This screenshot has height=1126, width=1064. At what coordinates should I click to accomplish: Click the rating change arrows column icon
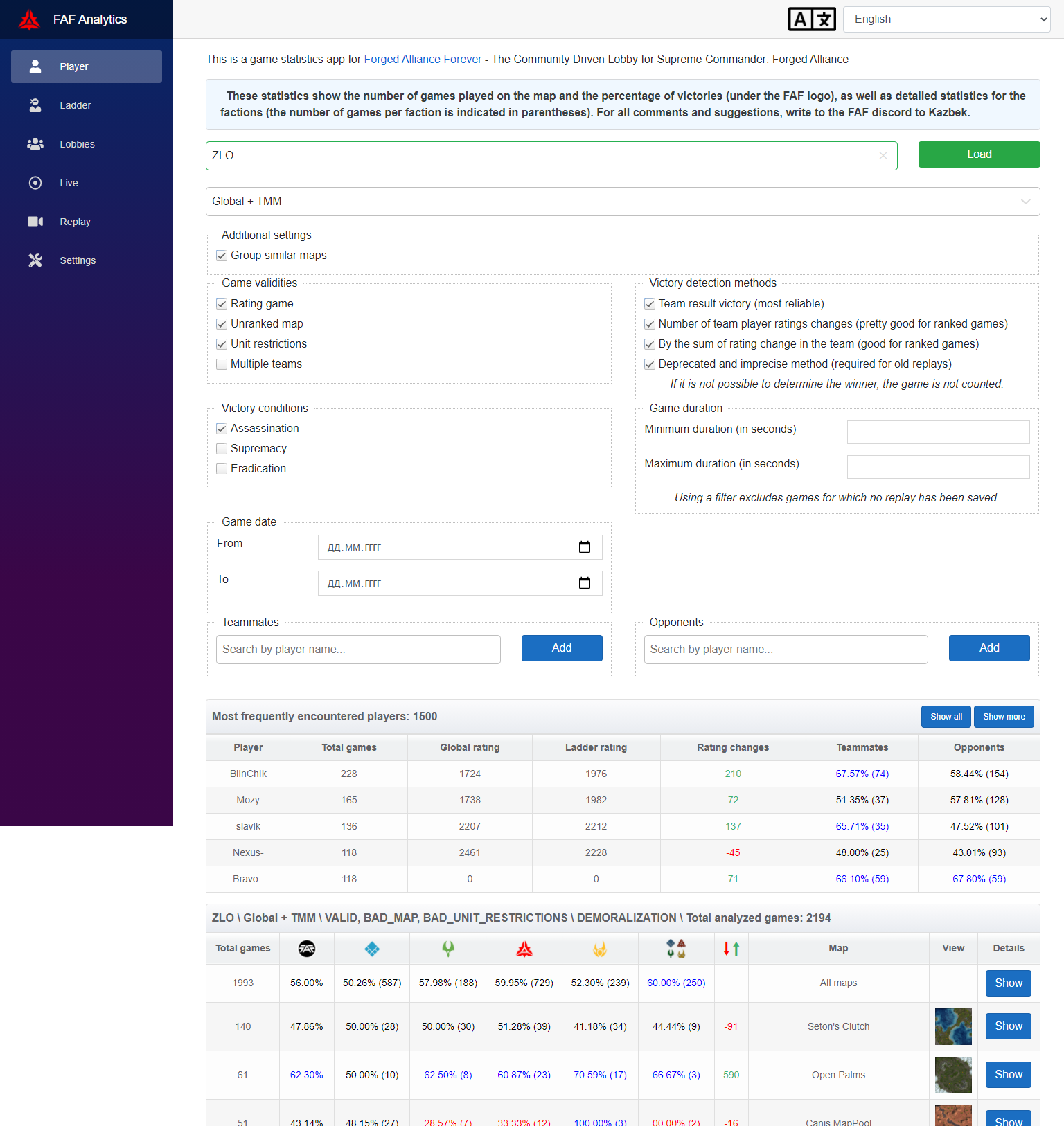click(x=731, y=949)
